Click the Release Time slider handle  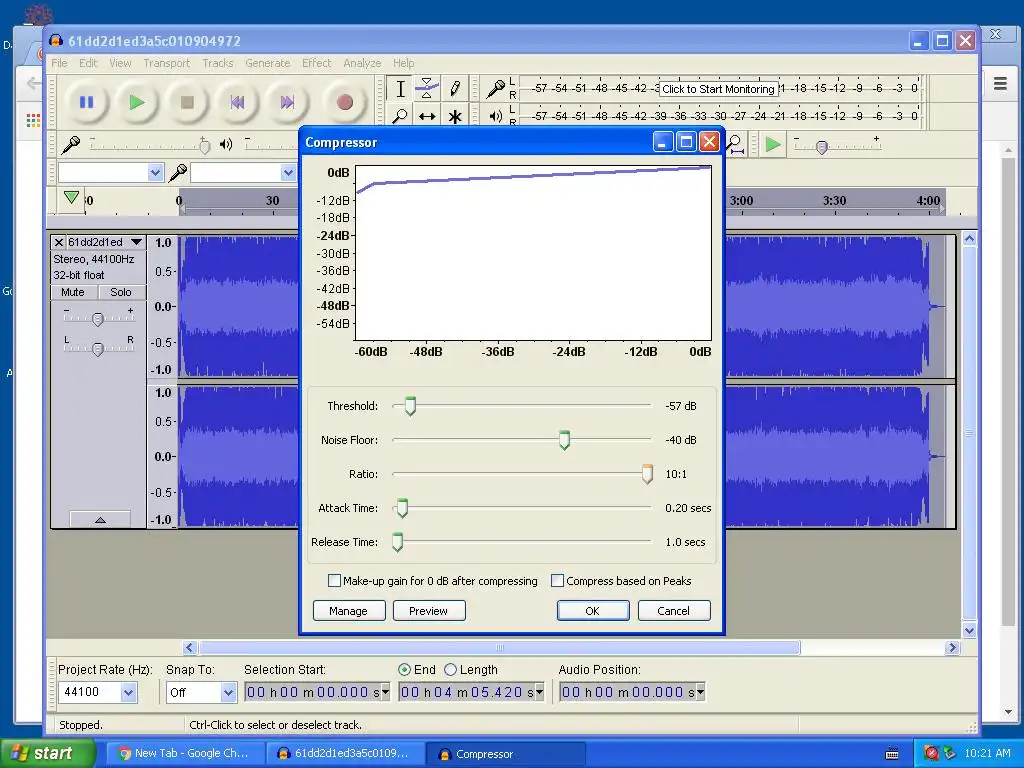[x=397, y=542]
